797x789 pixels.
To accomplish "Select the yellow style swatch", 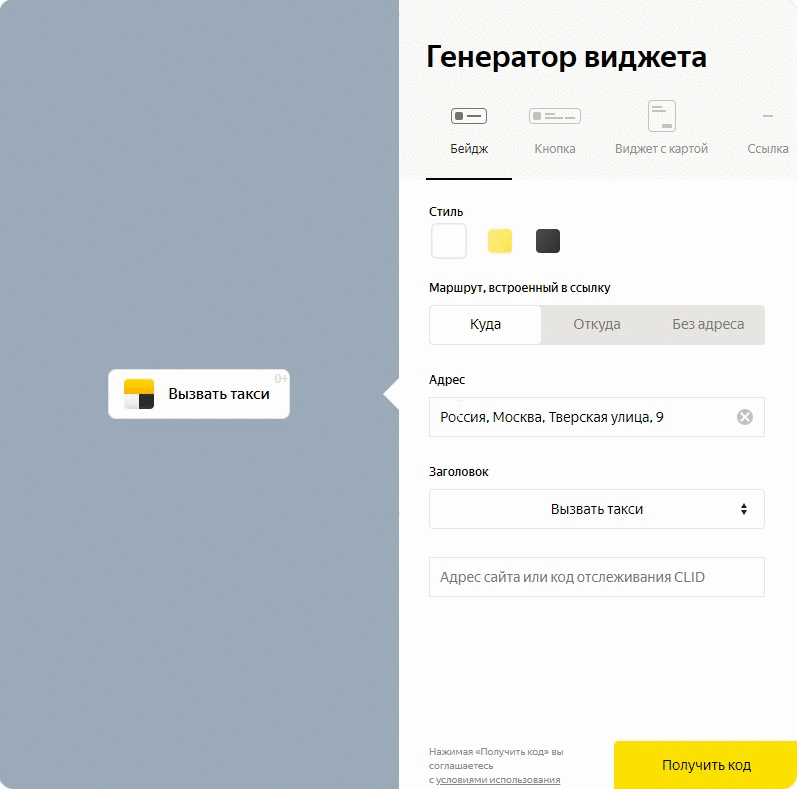I will pyautogui.click(x=500, y=241).
